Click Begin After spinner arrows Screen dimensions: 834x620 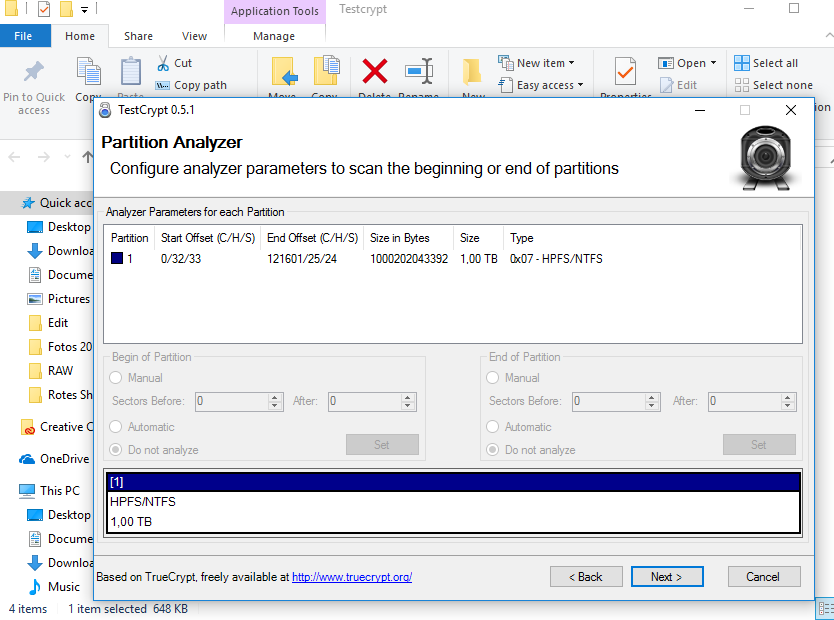pyautogui.click(x=407, y=401)
